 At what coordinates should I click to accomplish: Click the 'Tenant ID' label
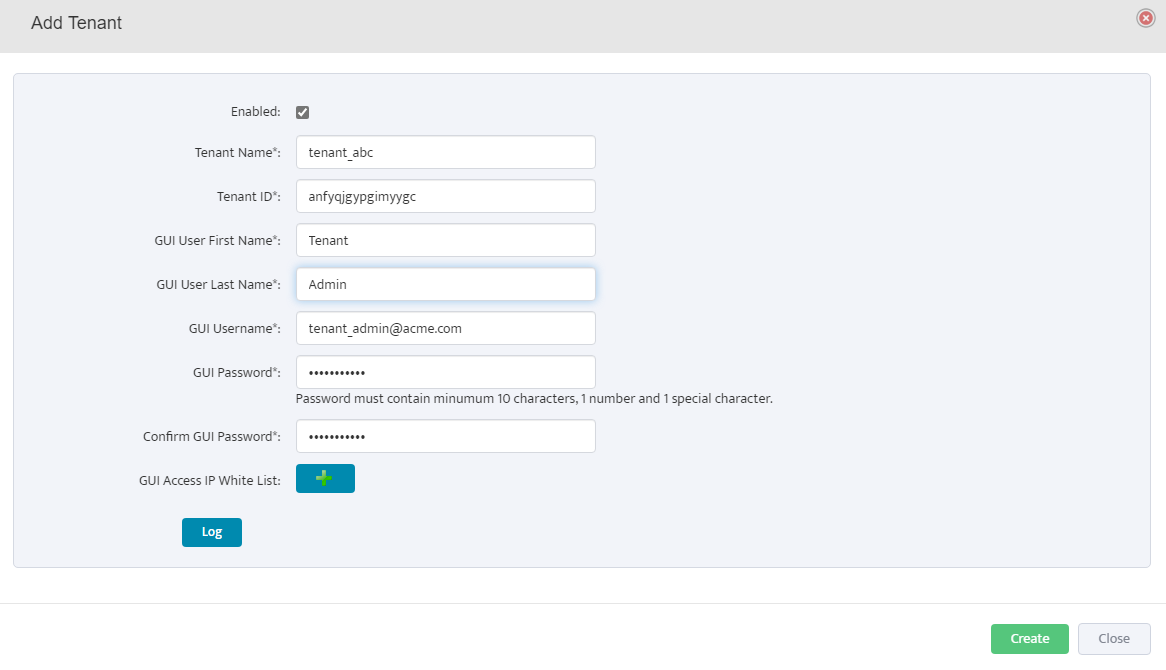pyautogui.click(x=248, y=197)
